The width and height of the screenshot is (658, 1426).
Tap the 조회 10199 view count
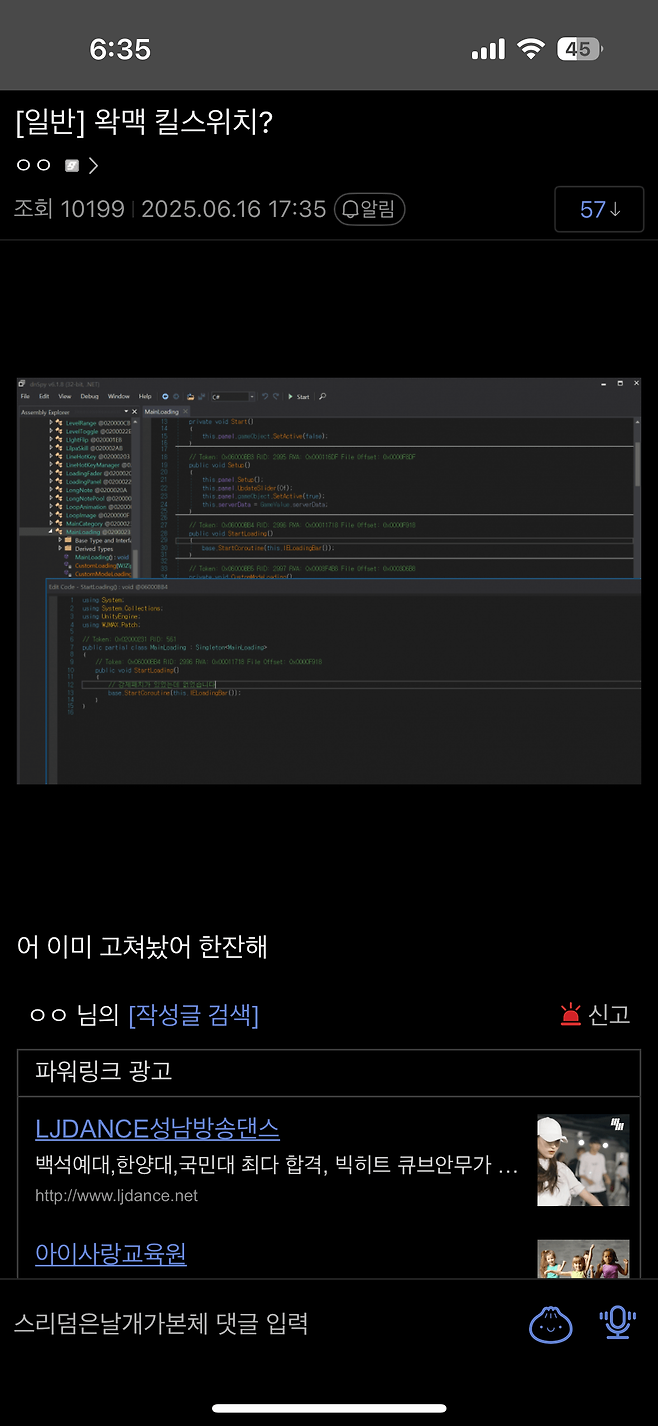coord(69,209)
